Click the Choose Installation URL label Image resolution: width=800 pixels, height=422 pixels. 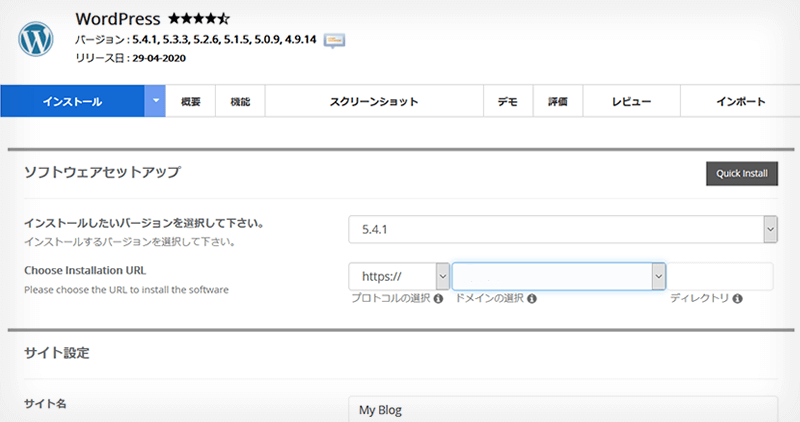pos(85,270)
